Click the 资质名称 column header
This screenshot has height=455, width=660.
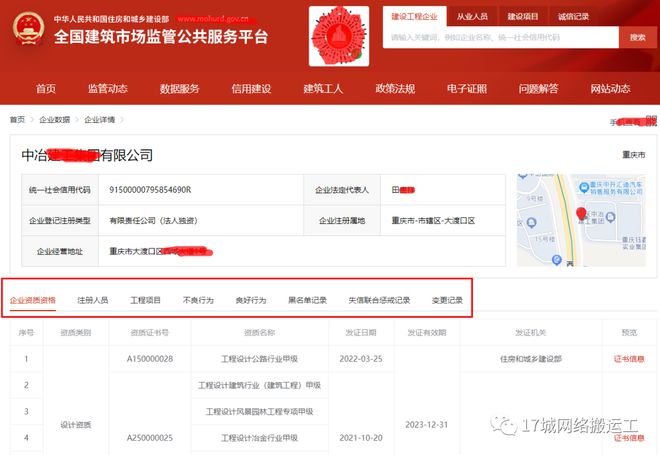[x=259, y=333]
